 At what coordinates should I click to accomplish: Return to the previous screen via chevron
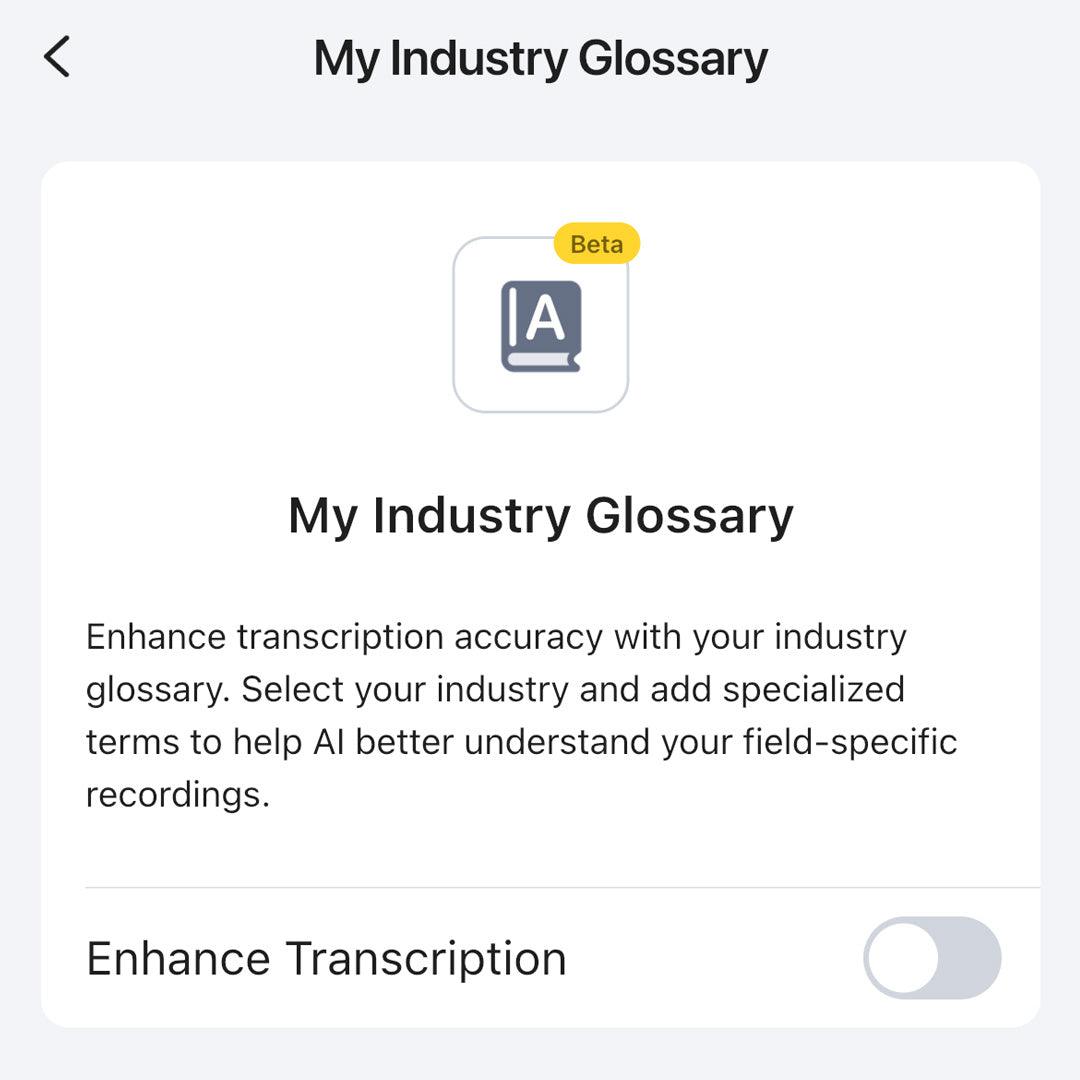pos(57,57)
